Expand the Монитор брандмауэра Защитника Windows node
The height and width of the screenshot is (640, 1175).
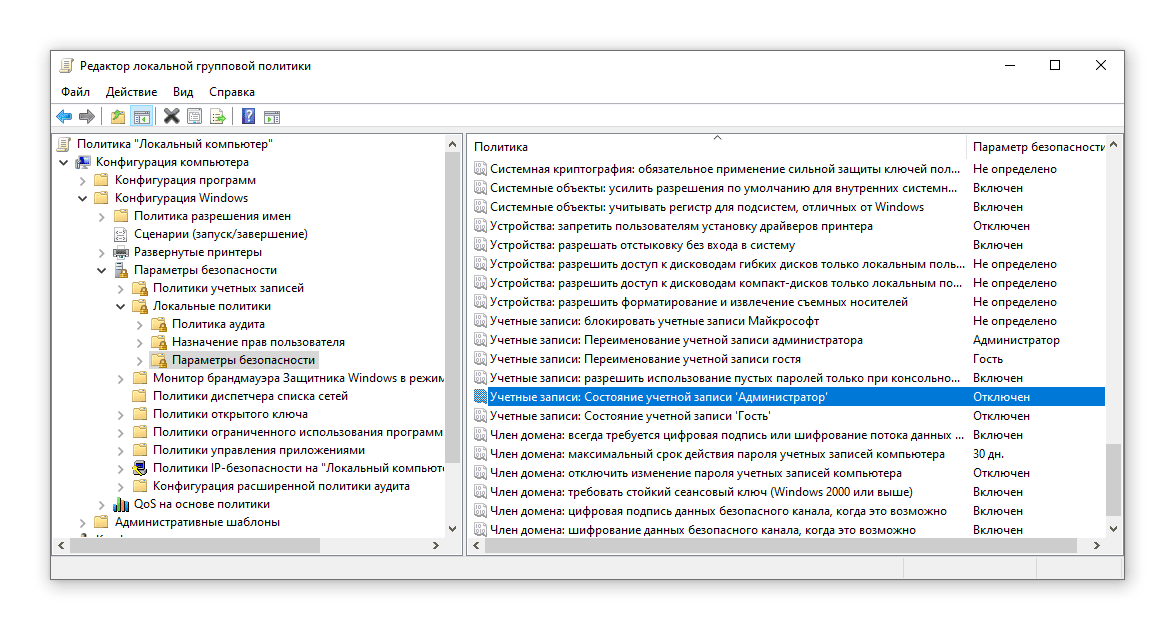point(121,378)
